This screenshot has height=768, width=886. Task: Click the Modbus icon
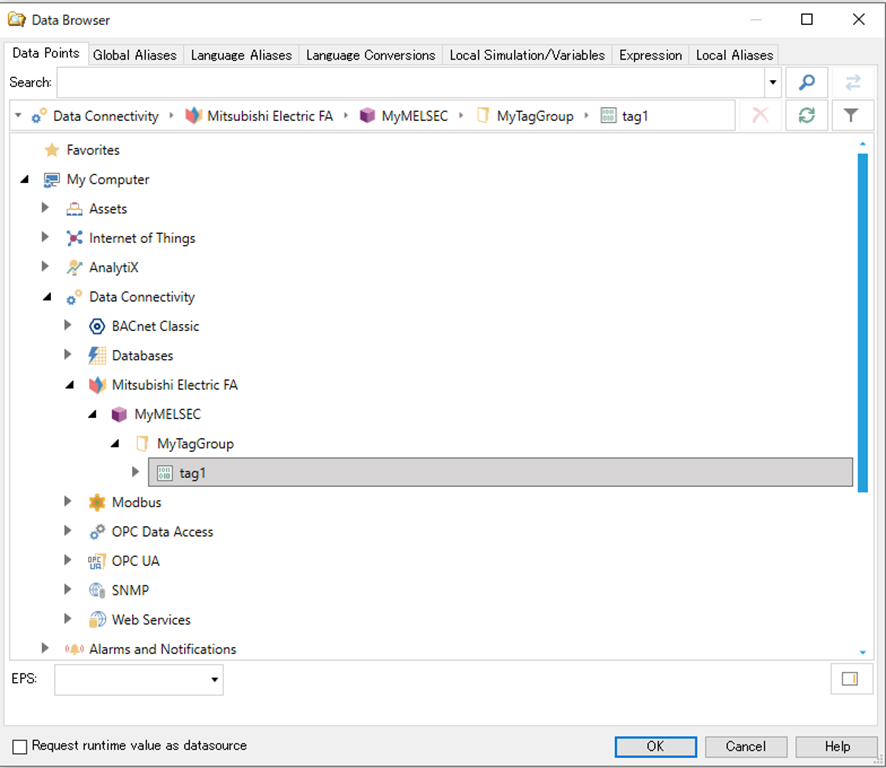pyautogui.click(x=97, y=502)
